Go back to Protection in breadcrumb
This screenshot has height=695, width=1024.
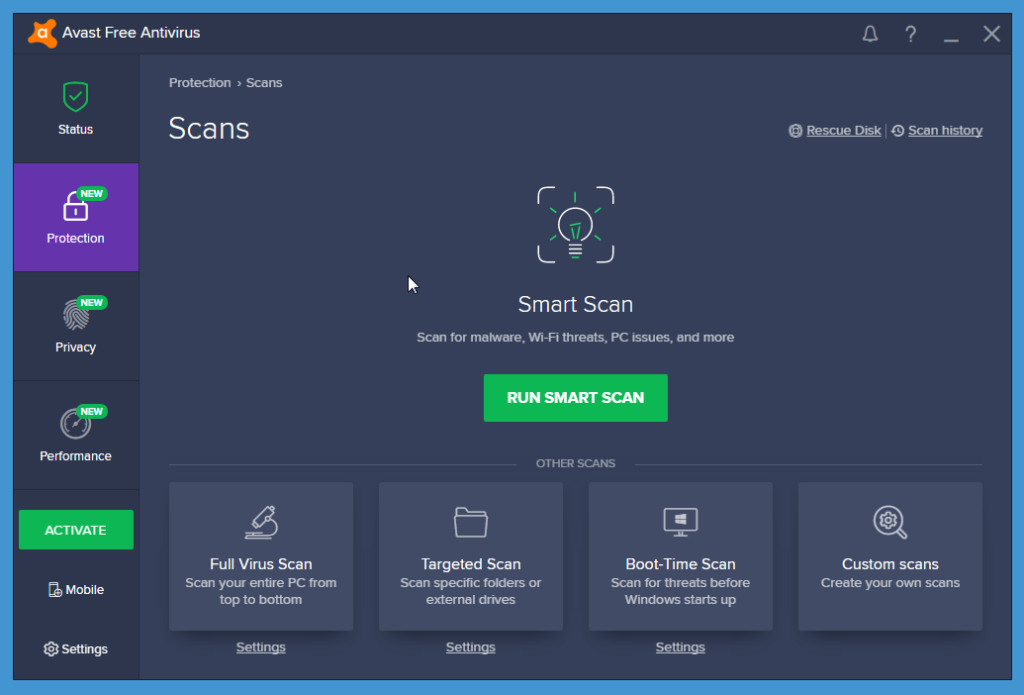[x=200, y=83]
